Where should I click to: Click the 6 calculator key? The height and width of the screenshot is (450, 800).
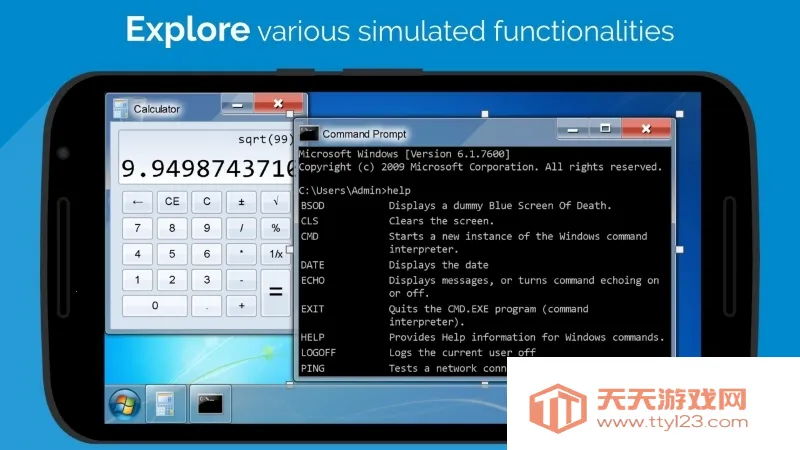pos(207,254)
